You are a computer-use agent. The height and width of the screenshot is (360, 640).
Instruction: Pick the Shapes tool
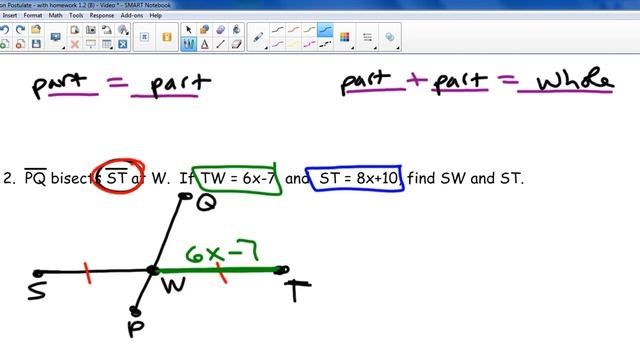pos(204,30)
